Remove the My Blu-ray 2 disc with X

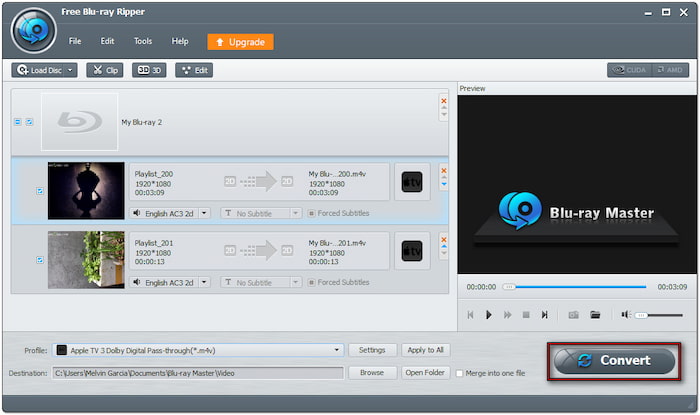click(444, 100)
